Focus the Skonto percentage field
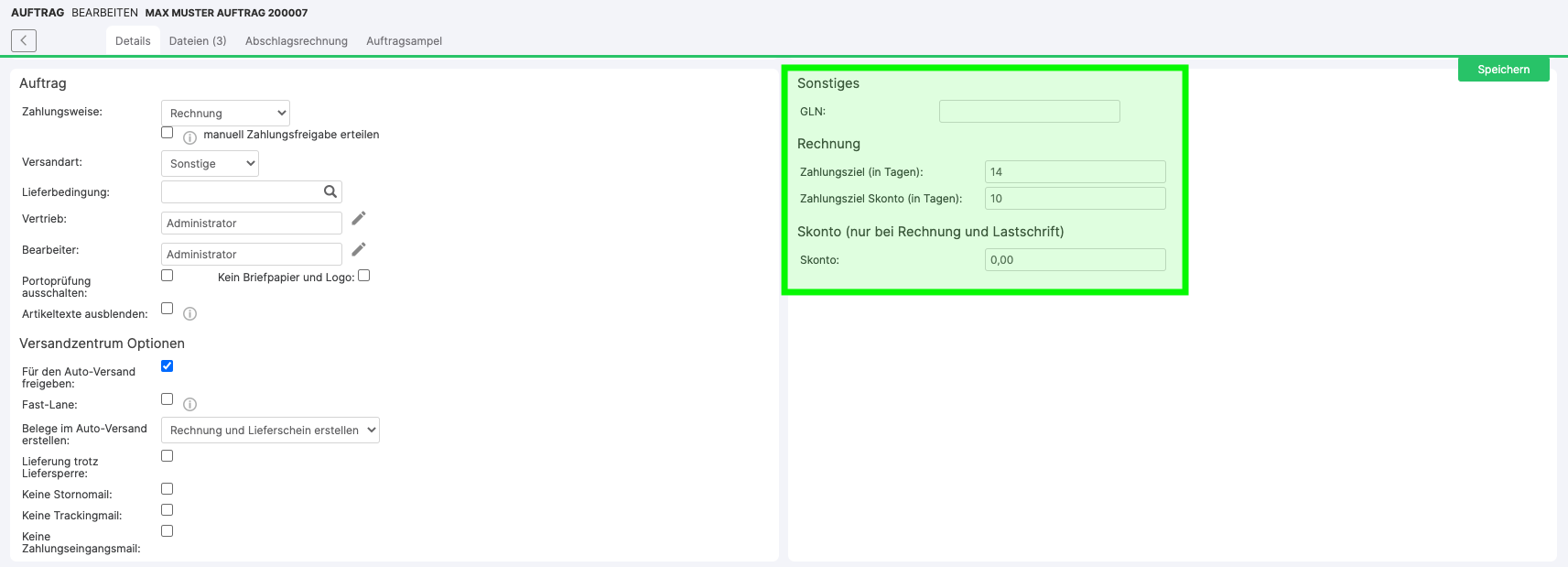 pyautogui.click(x=1075, y=260)
